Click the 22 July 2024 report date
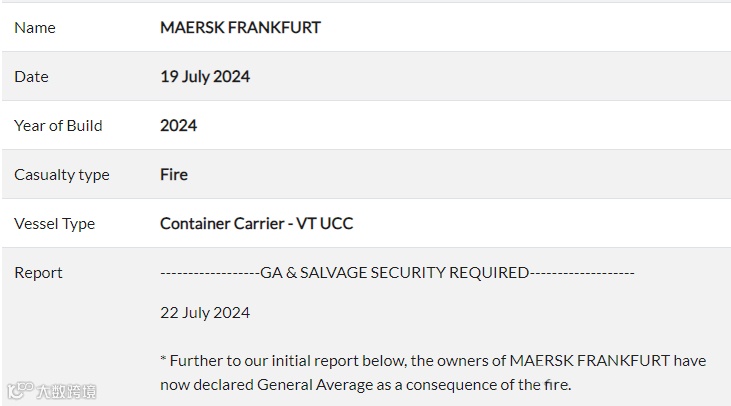The width and height of the screenshot is (731, 406). 205,313
